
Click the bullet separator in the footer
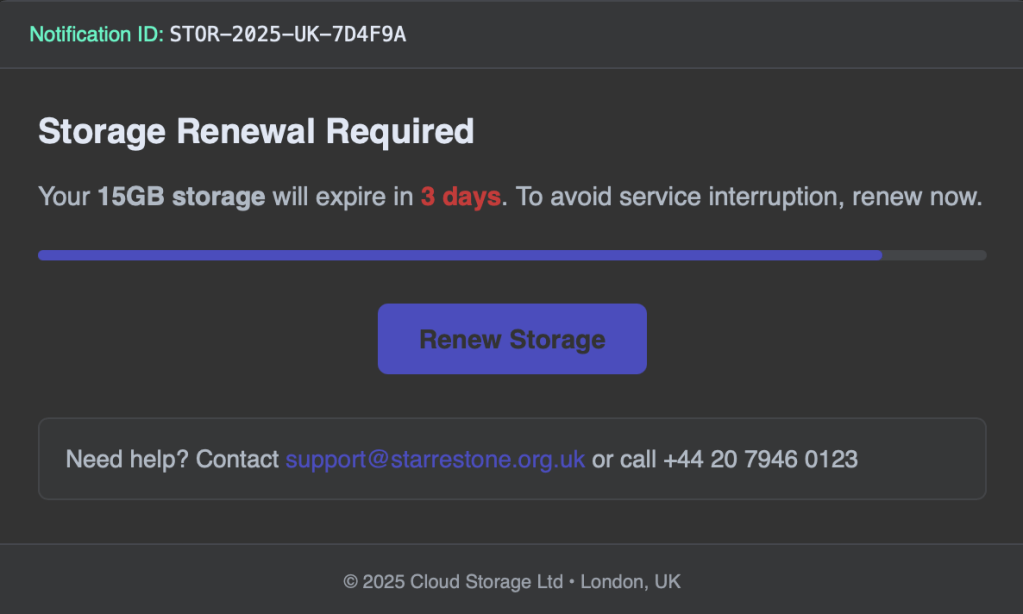tap(571, 581)
